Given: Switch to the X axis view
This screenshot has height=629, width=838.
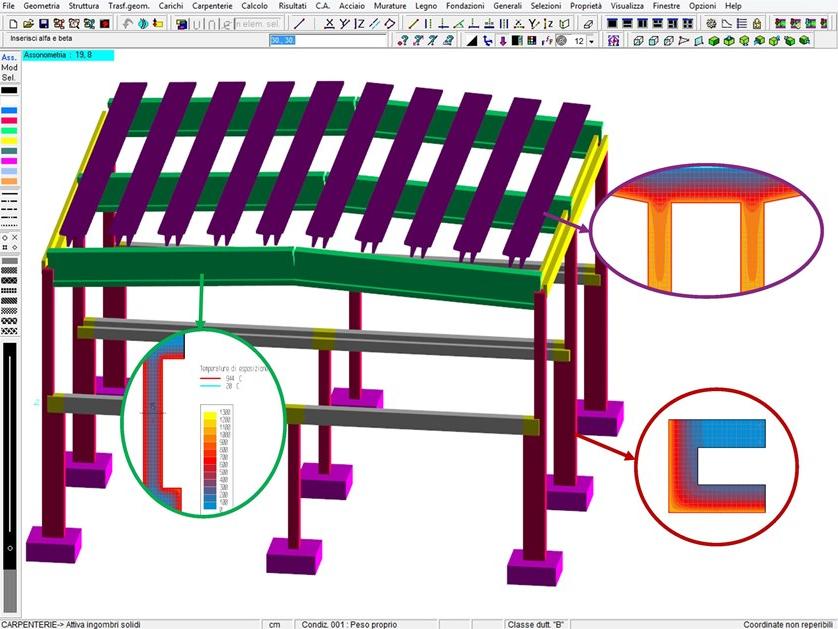Looking at the screenshot, I should coord(329,23).
